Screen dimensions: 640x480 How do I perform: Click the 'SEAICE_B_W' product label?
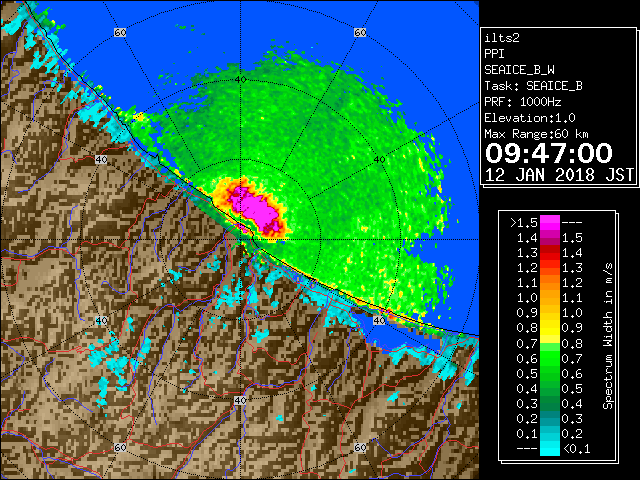(519, 70)
